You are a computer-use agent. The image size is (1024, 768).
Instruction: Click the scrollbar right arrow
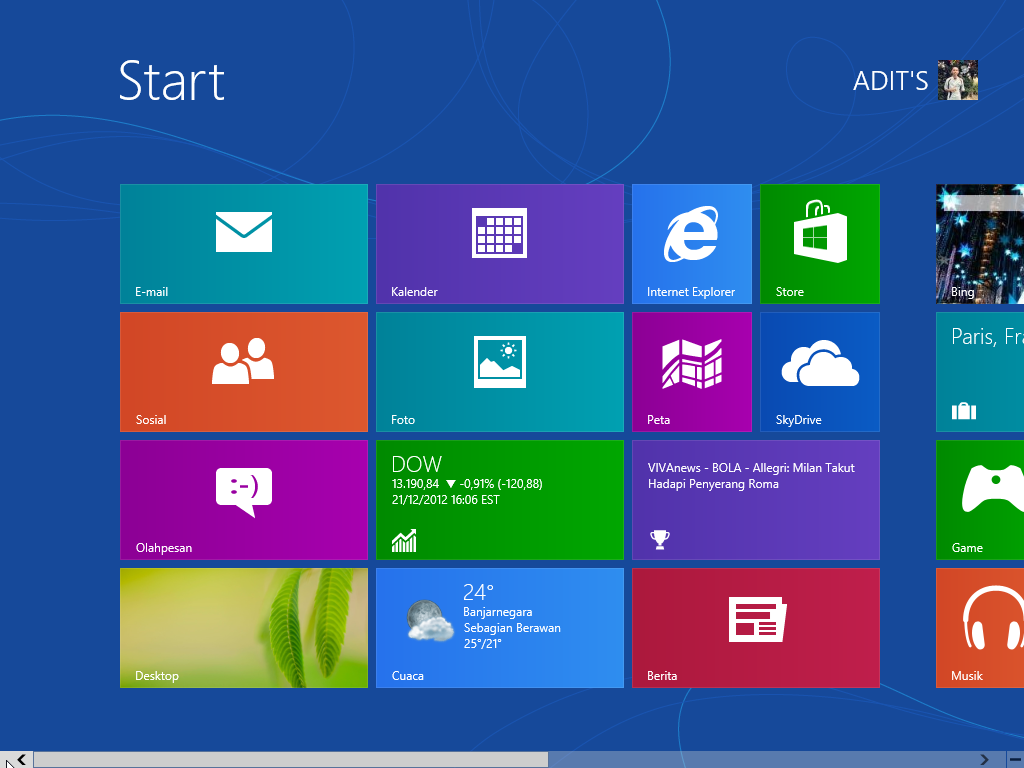click(984, 760)
